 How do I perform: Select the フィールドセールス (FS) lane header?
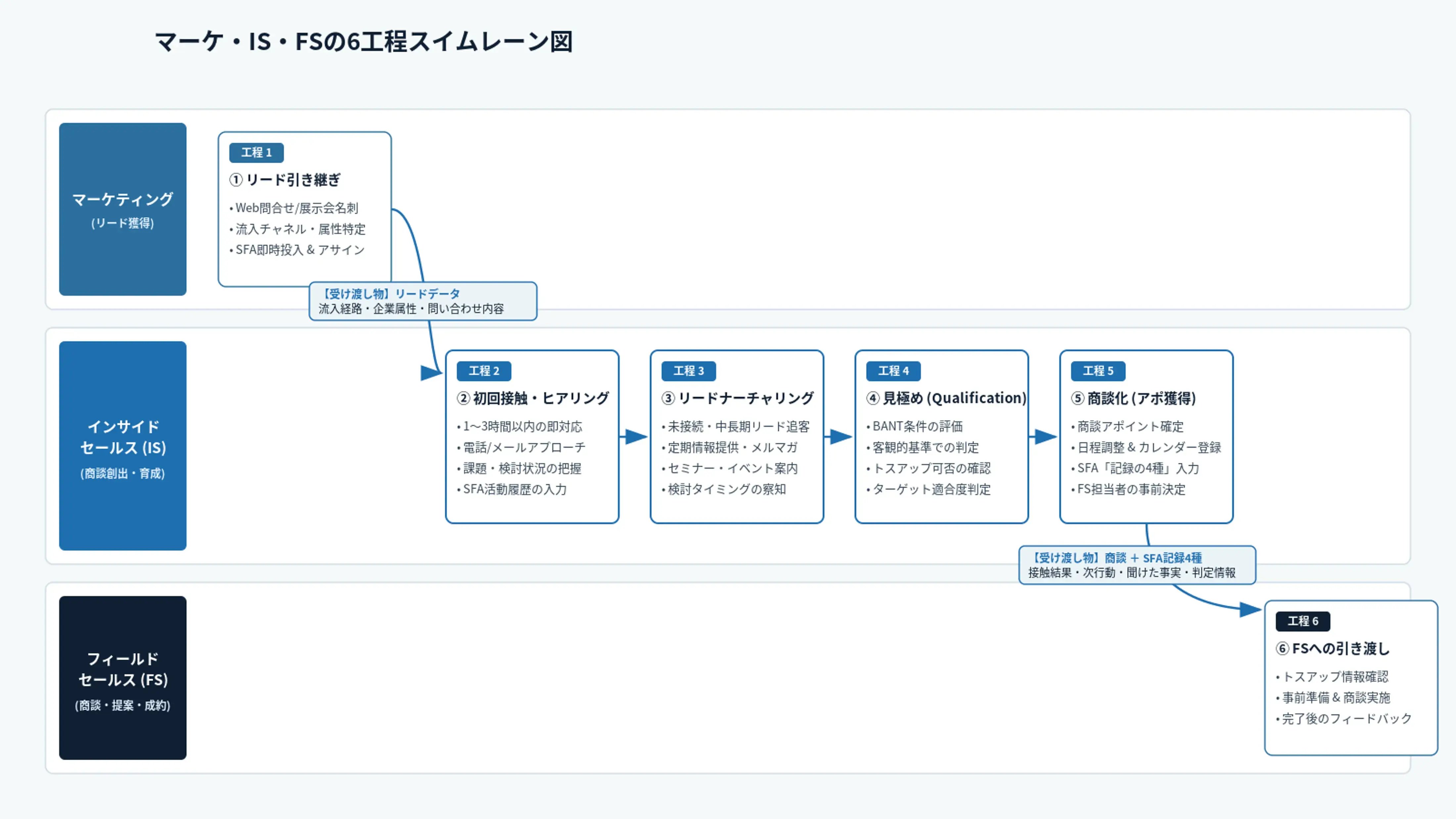click(123, 678)
